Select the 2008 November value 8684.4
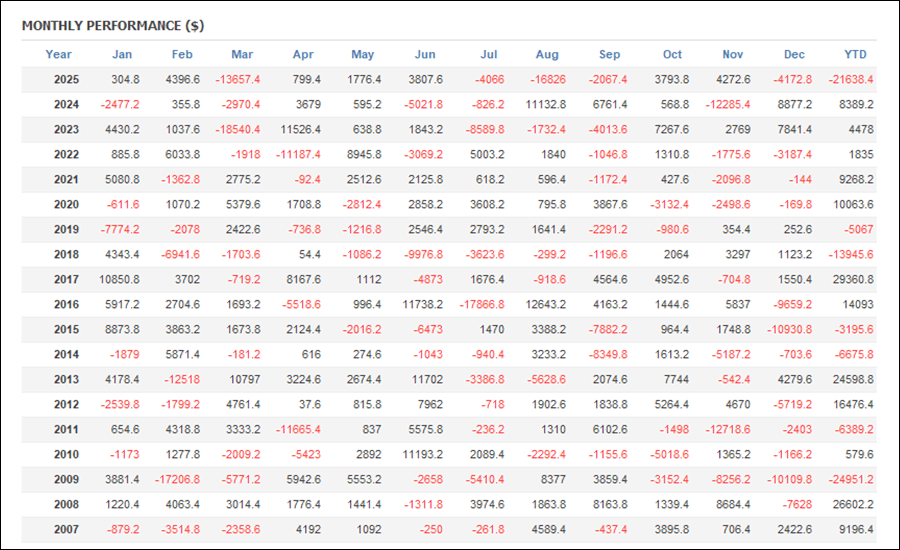900x550 pixels. (732, 504)
